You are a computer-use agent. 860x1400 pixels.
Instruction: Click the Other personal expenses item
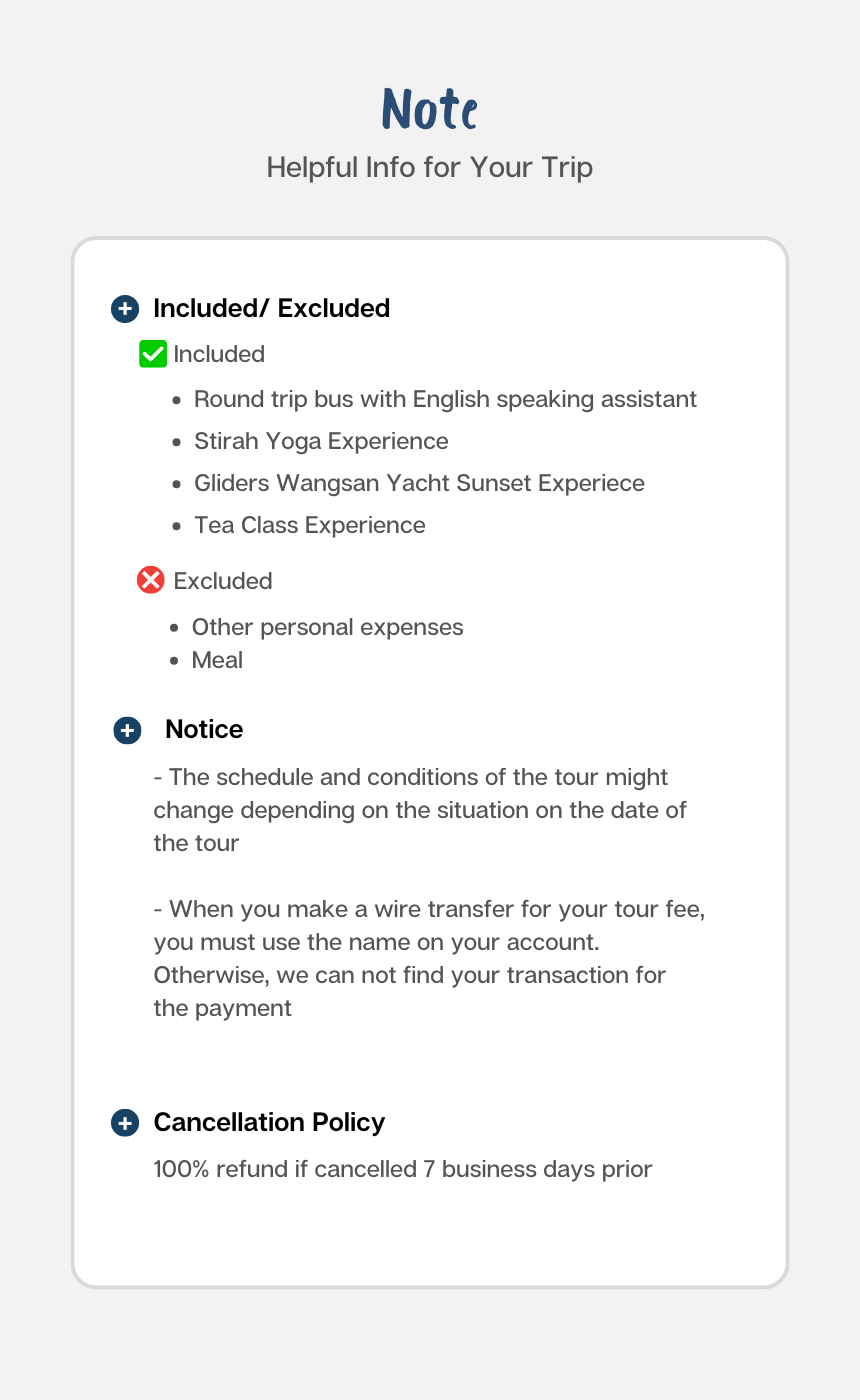tap(327, 627)
